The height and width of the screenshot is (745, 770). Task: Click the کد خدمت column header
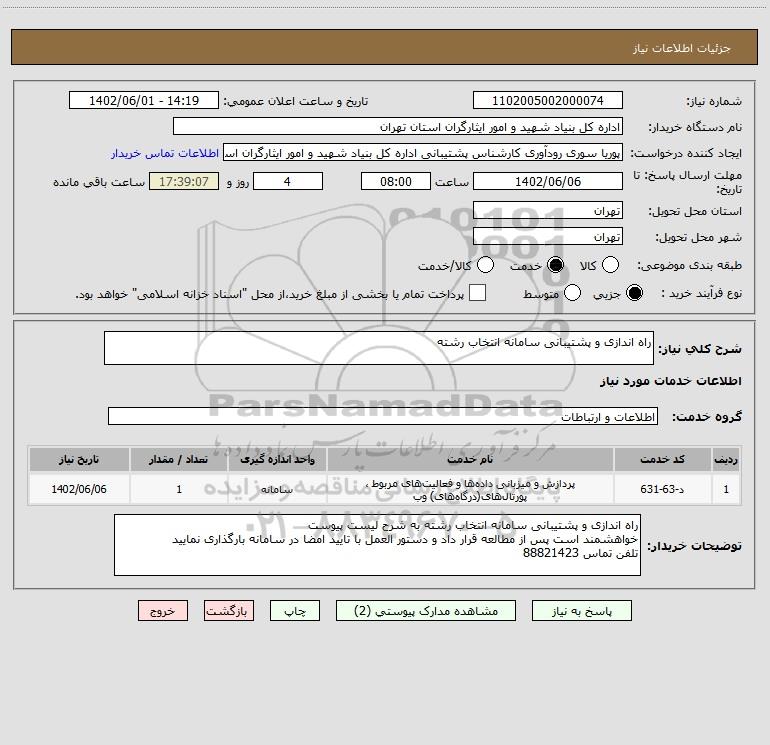[x=662, y=459]
